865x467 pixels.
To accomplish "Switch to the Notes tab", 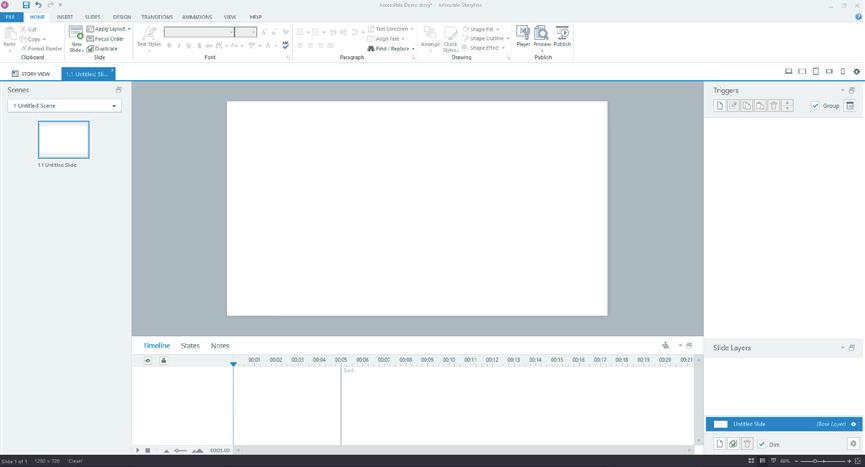I will [x=220, y=346].
